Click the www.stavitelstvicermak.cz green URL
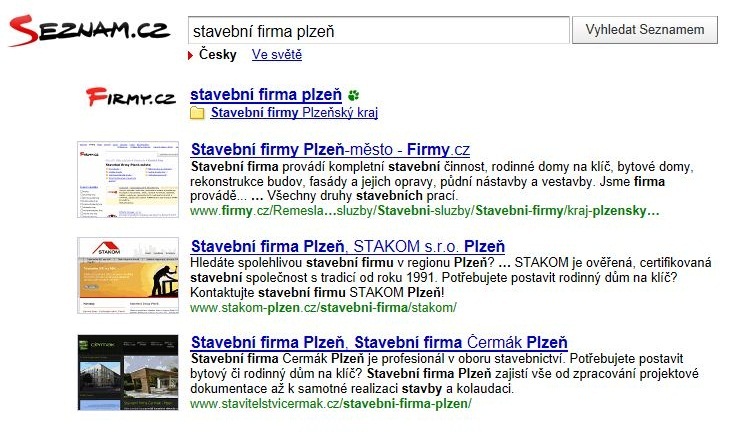The width and height of the screenshot is (730, 441). point(331,403)
